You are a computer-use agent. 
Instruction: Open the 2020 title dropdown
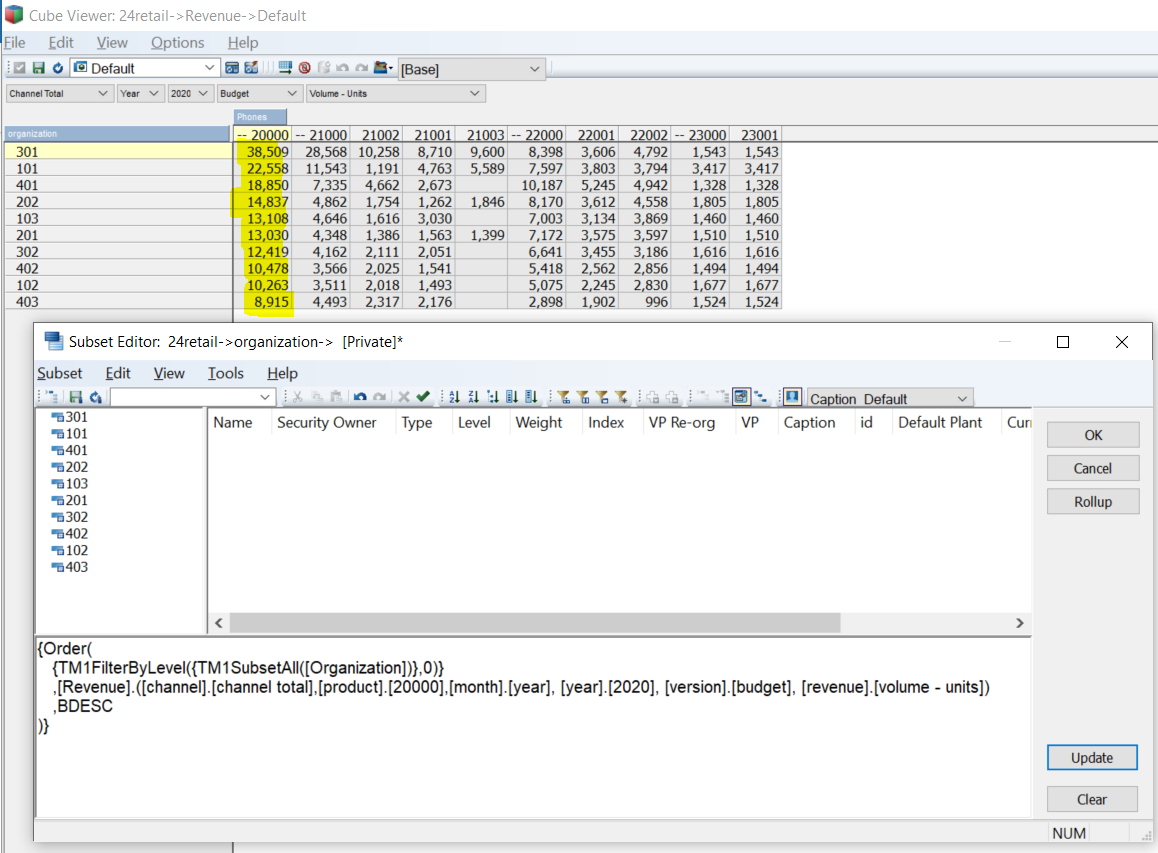[x=203, y=93]
